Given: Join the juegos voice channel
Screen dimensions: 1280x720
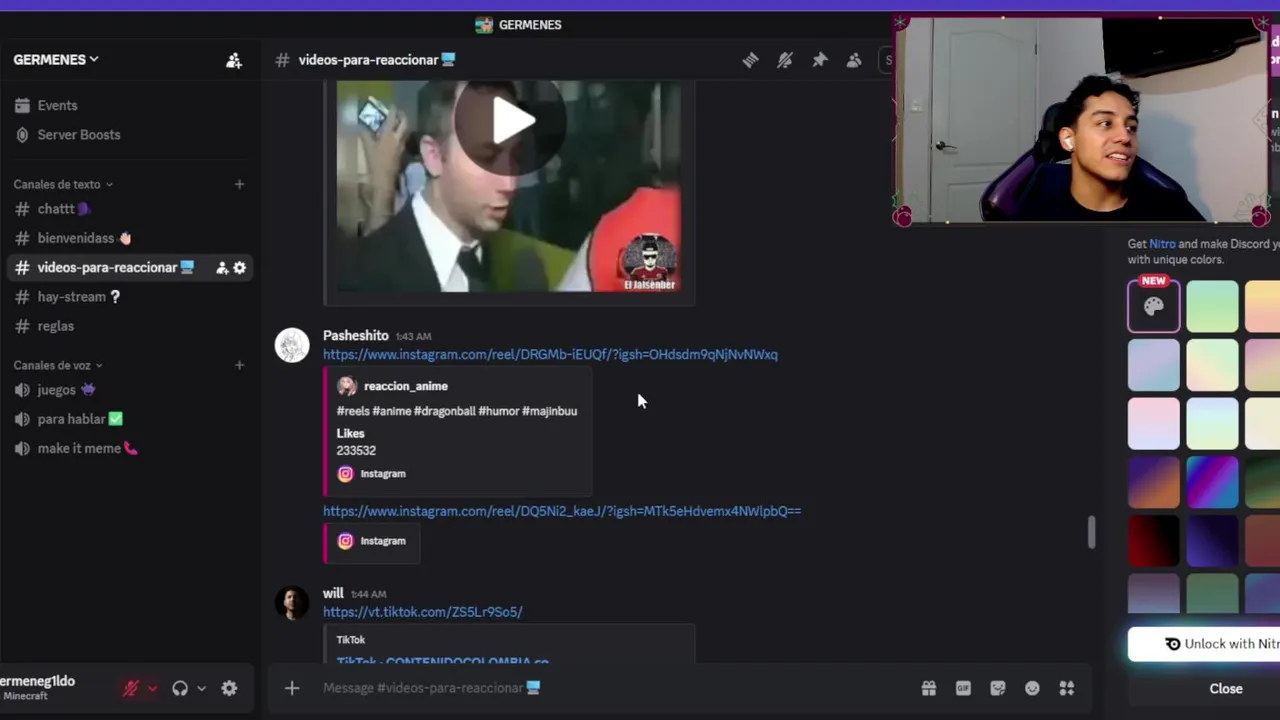Looking at the screenshot, I should pyautogui.click(x=130, y=390).
